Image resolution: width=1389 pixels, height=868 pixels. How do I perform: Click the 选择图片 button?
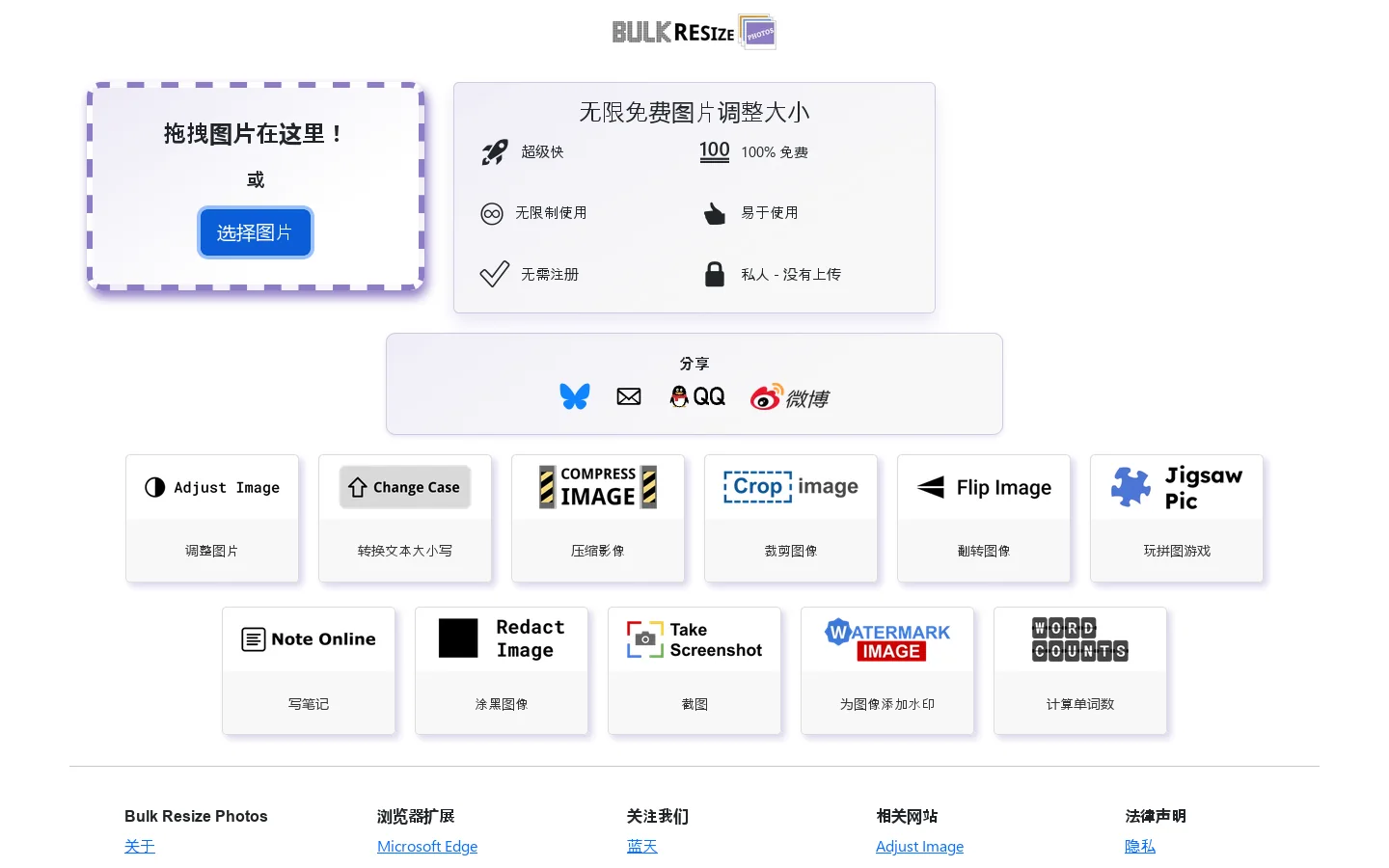coord(256,232)
